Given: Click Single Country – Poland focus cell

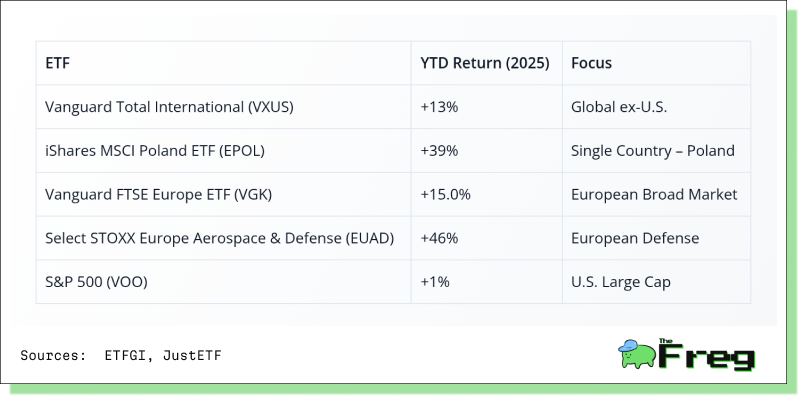Looking at the screenshot, I should pos(656,151).
